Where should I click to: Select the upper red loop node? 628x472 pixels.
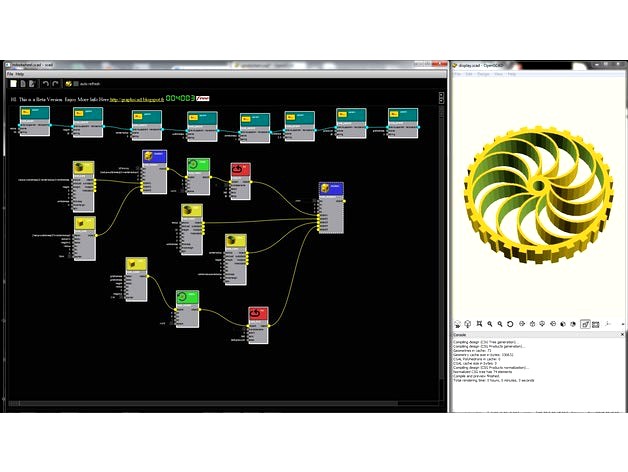[x=241, y=181]
